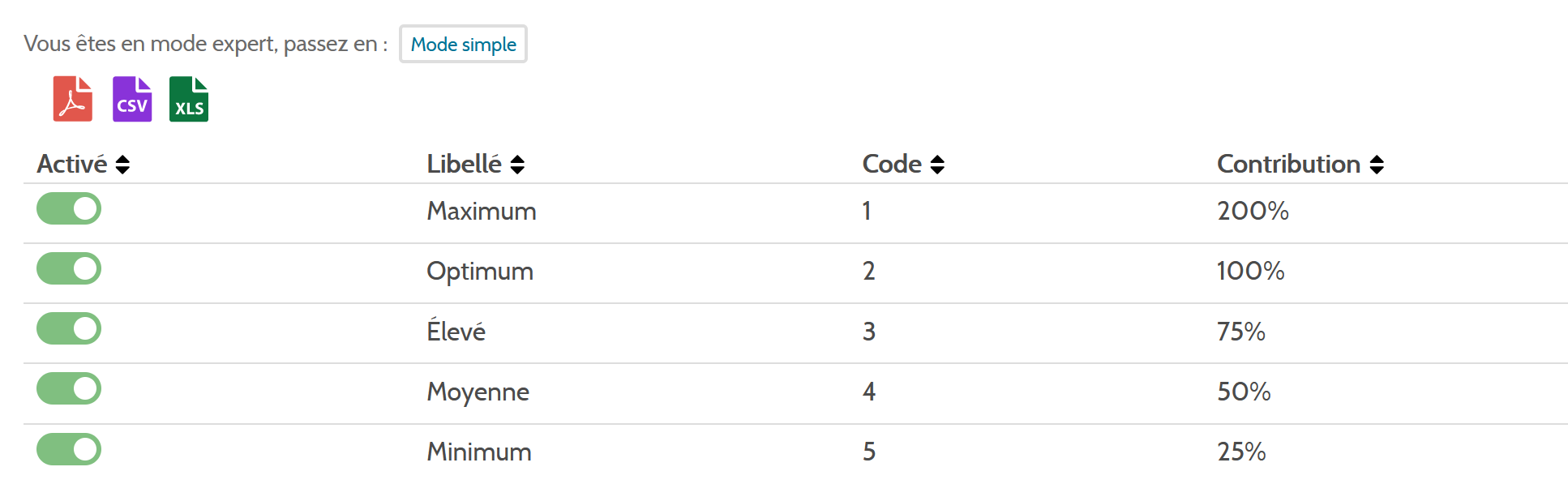
Task: Download the CSV export file
Action: 132,99
